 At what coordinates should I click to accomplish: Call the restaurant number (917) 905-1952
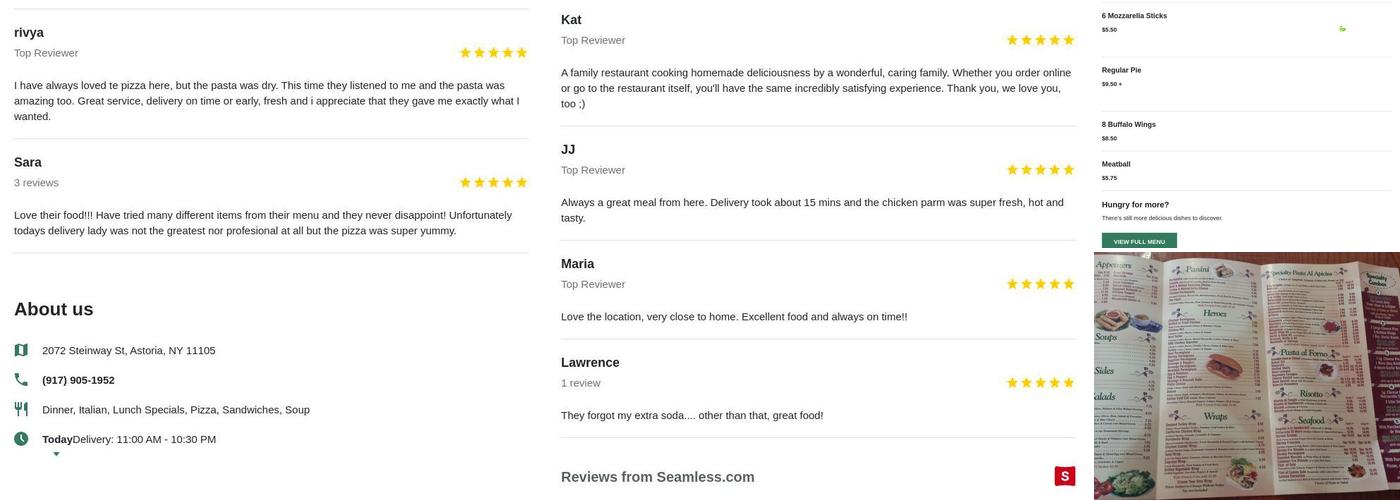click(78, 380)
